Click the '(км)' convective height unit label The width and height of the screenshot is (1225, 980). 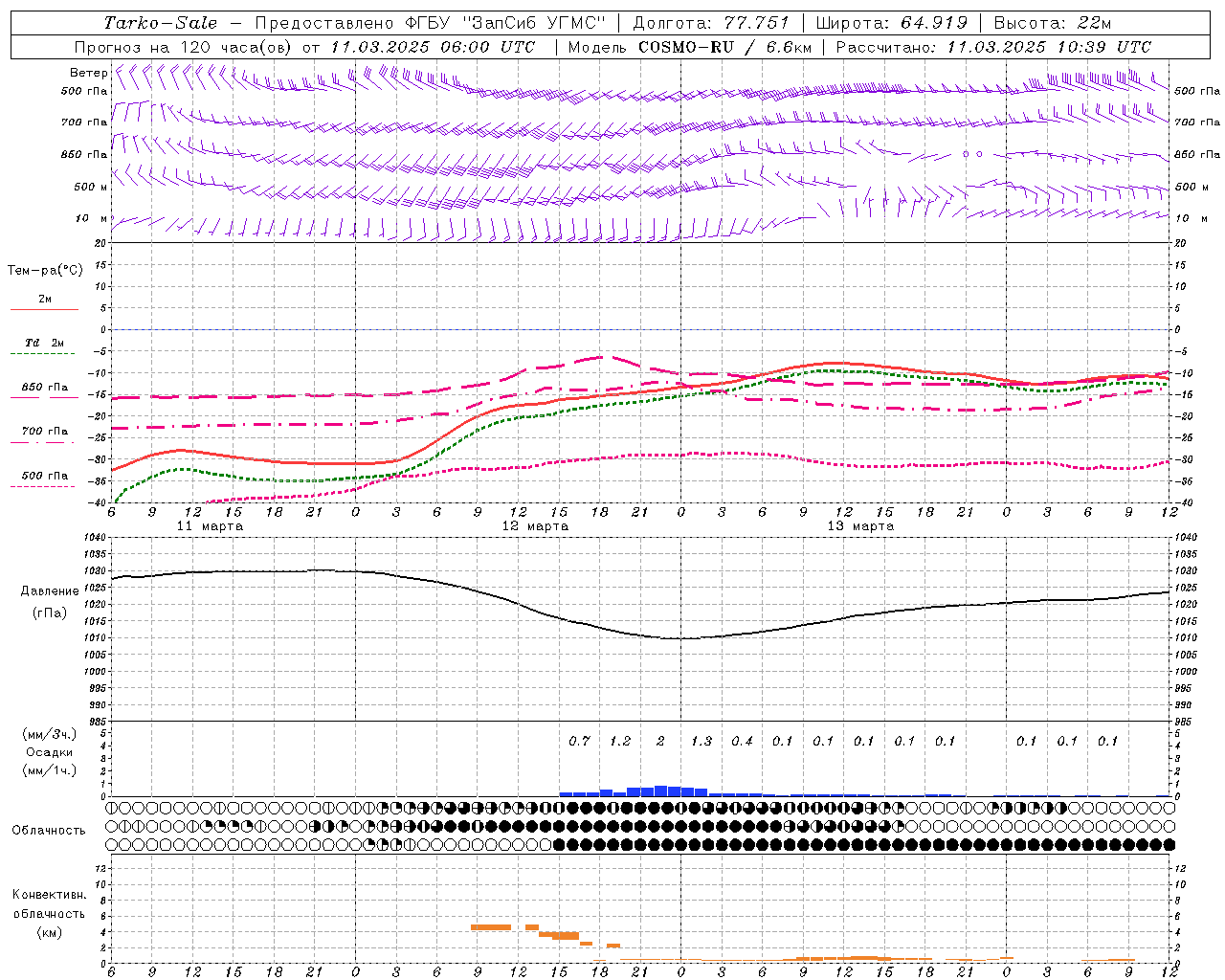click(x=49, y=932)
